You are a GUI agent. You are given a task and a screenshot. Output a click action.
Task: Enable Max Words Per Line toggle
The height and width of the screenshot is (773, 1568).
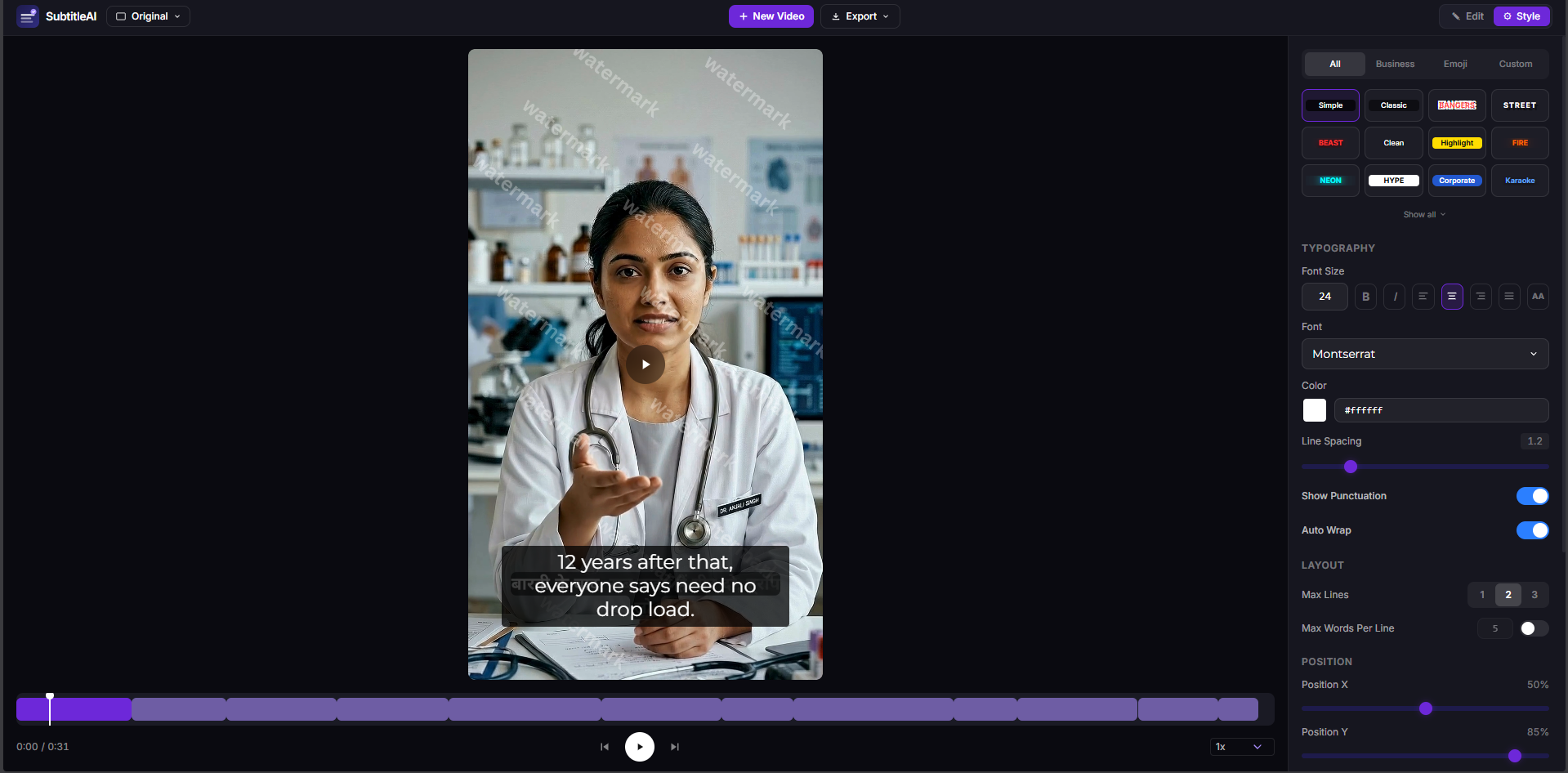[x=1533, y=628]
